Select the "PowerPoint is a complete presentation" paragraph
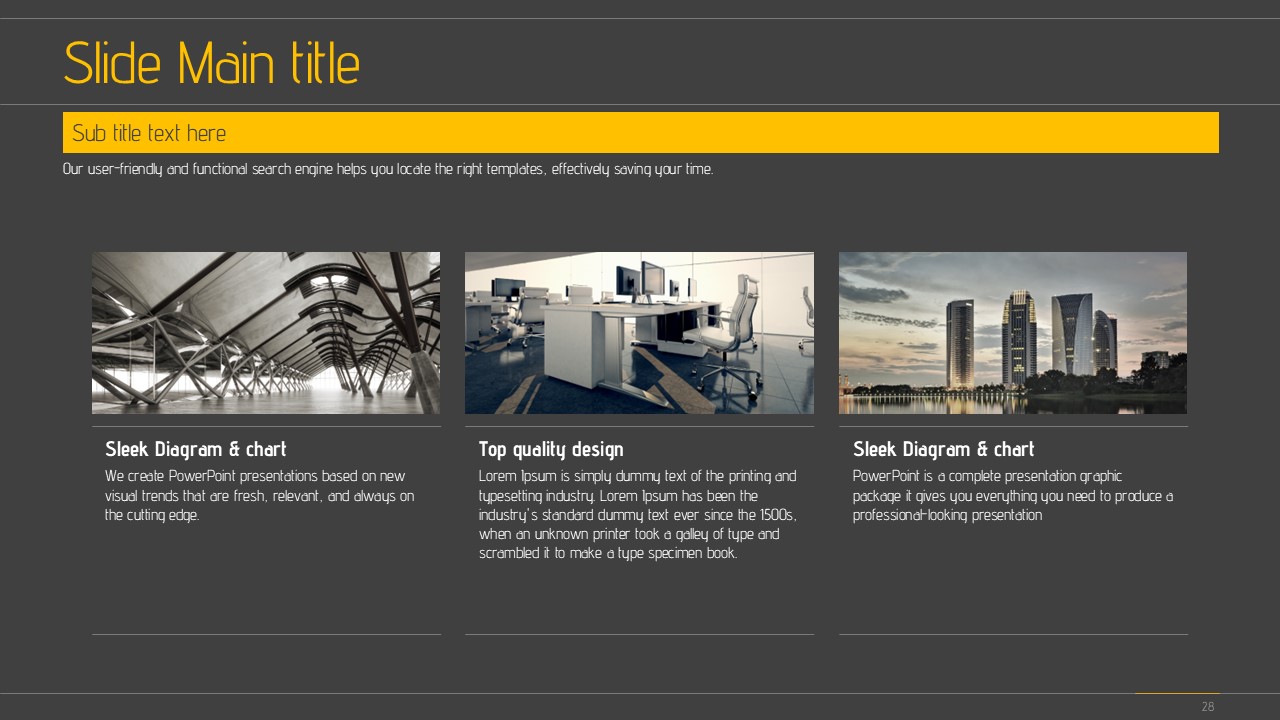The image size is (1280, 720). (x=1012, y=496)
